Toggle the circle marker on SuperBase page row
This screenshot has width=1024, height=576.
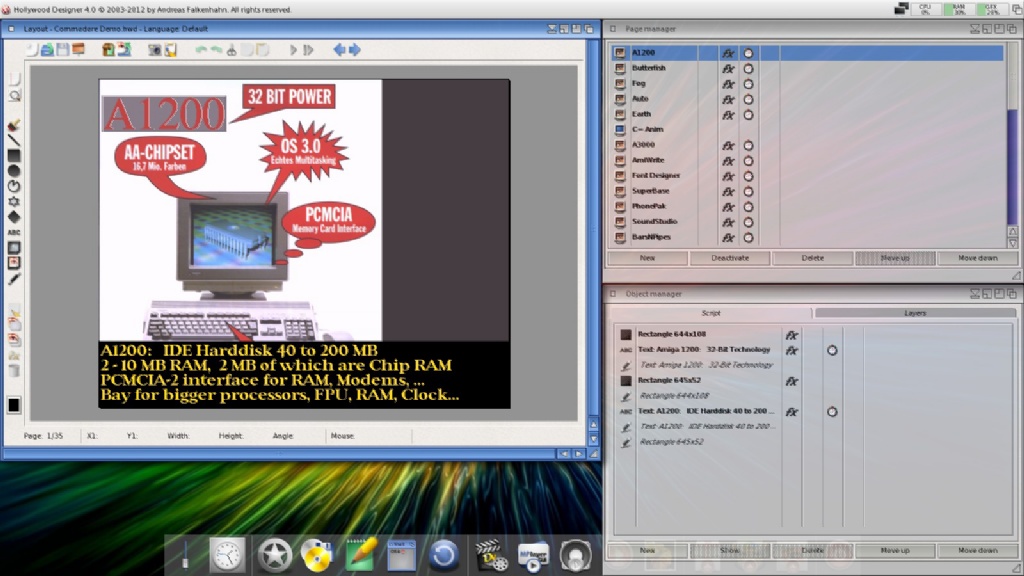[x=748, y=191]
